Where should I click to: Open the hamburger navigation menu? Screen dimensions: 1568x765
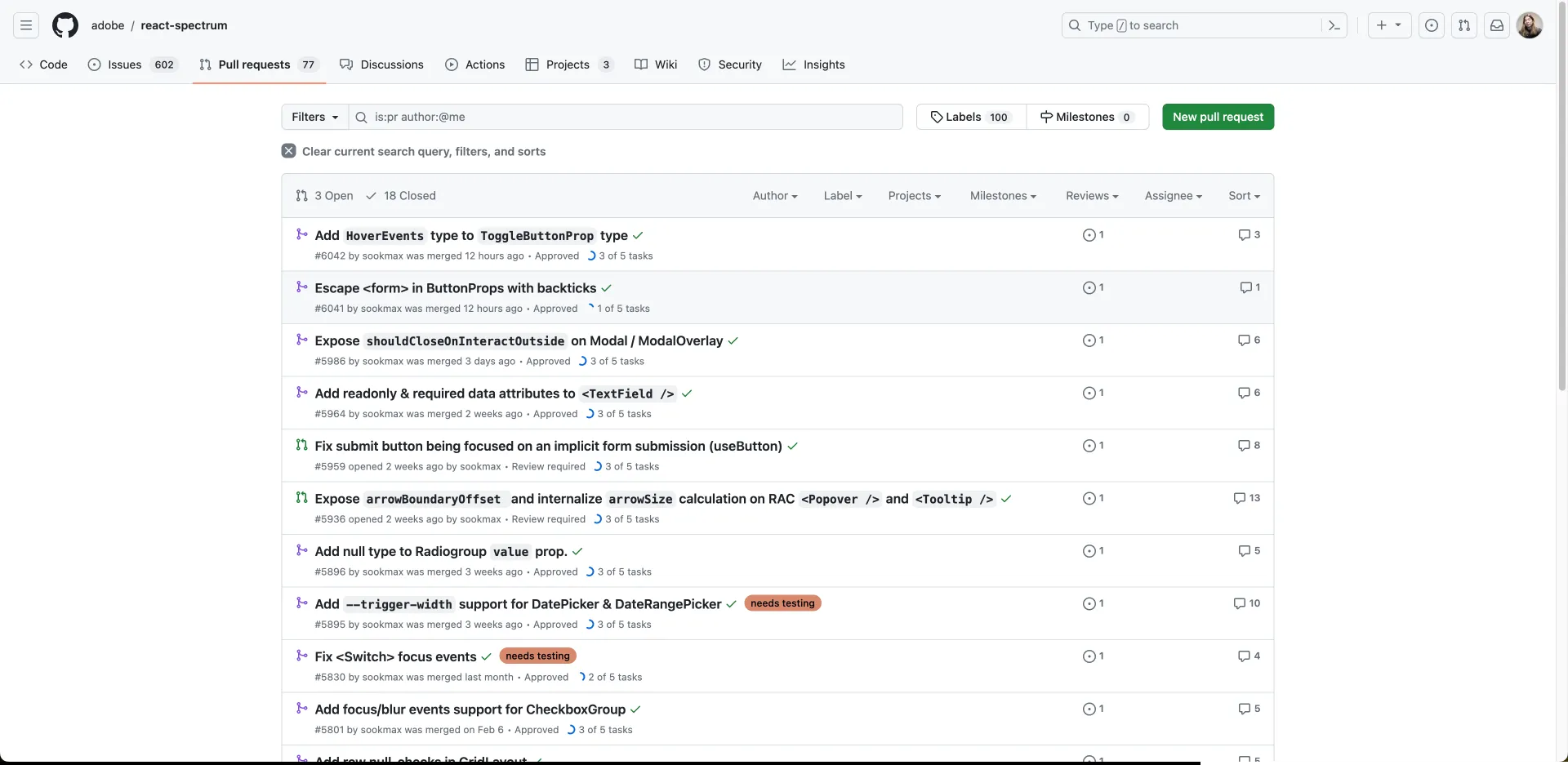pyautogui.click(x=26, y=25)
